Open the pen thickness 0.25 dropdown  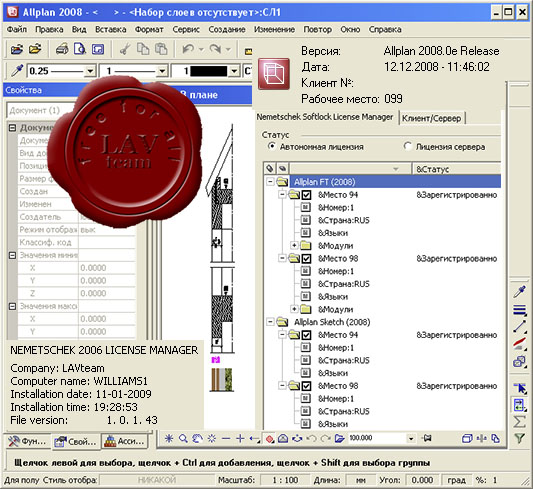pos(90,71)
